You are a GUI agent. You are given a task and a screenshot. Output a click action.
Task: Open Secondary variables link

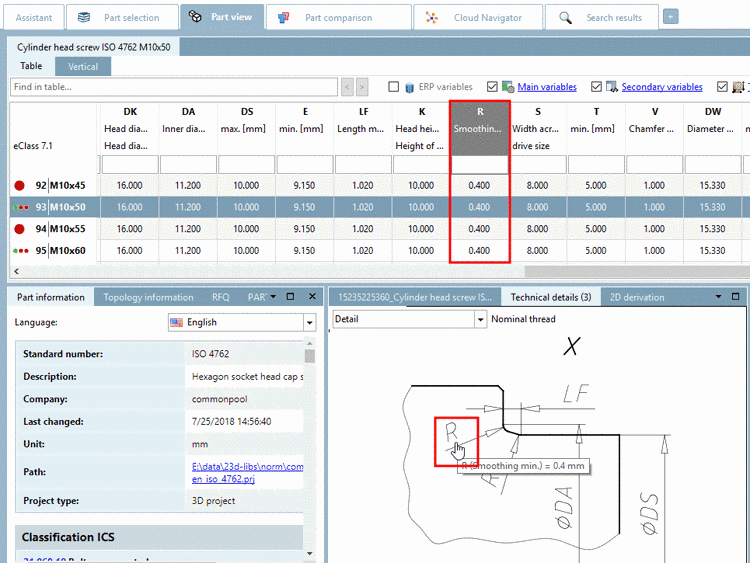point(662,87)
